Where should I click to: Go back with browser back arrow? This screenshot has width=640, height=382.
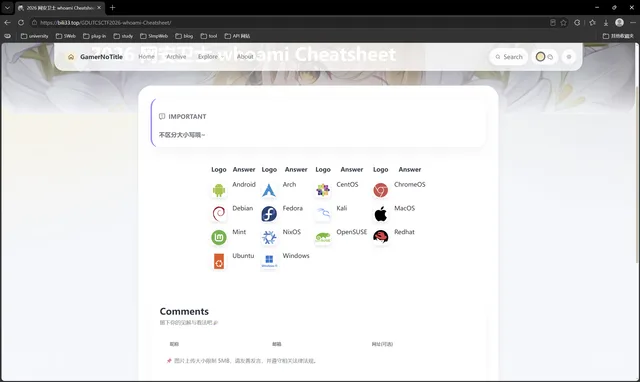point(7,22)
